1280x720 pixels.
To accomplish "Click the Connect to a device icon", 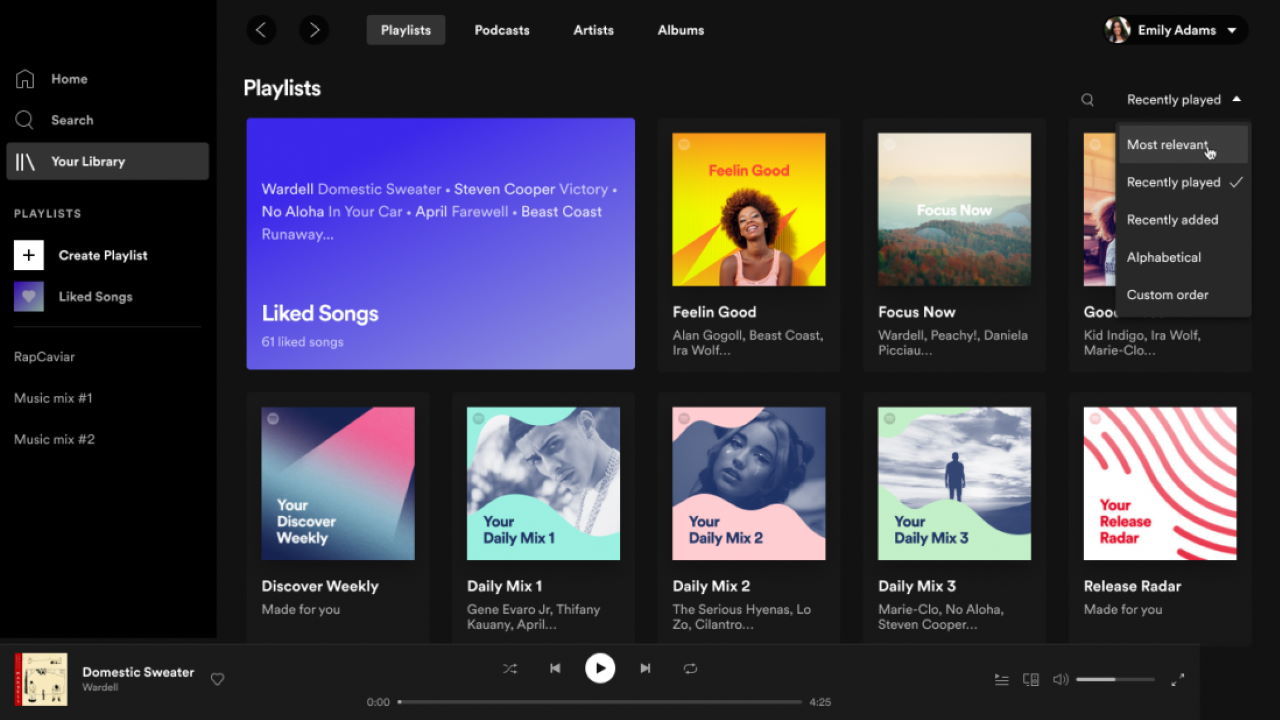I will point(1030,679).
